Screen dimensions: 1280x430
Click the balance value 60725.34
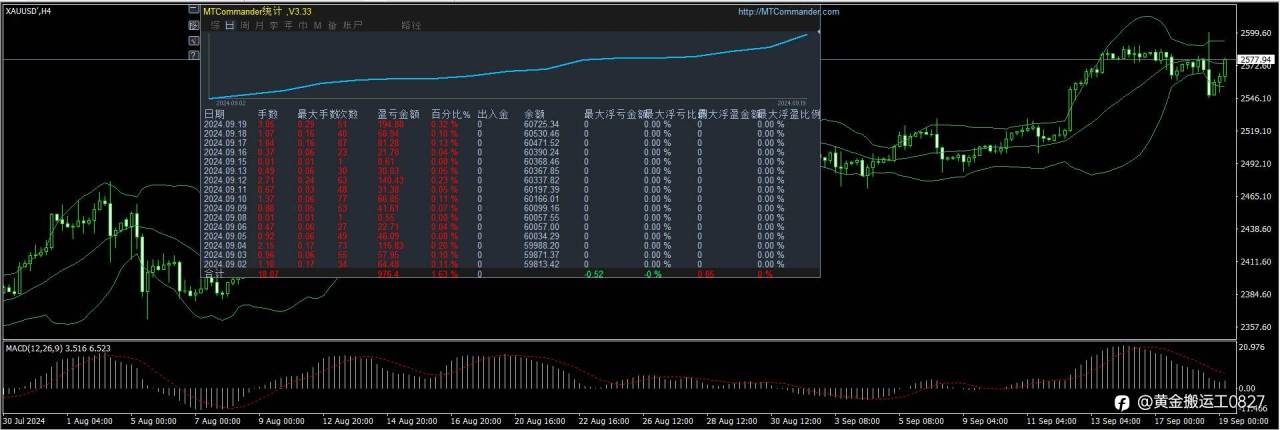541,124
